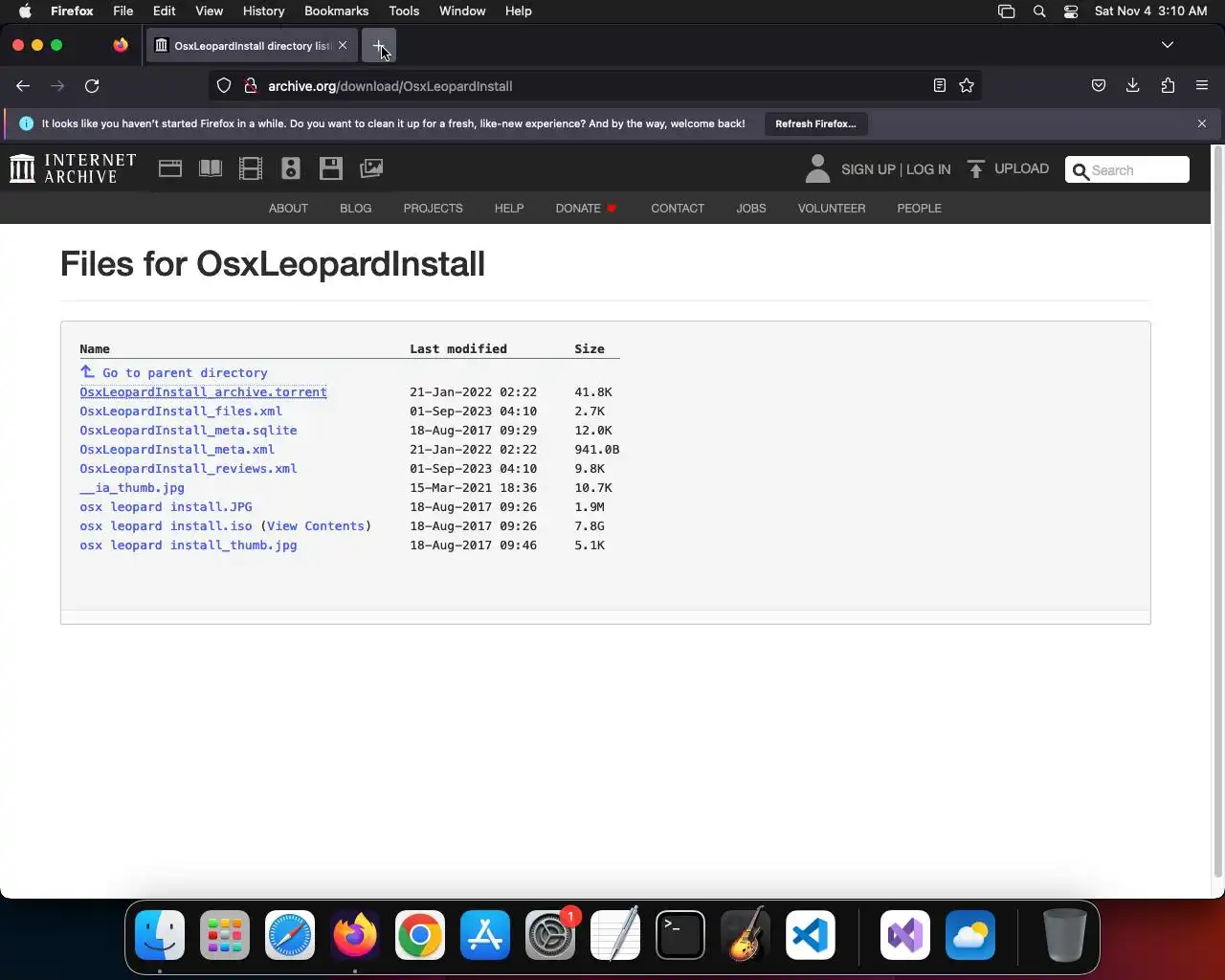Open App Store from the Dock

click(485, 935)
